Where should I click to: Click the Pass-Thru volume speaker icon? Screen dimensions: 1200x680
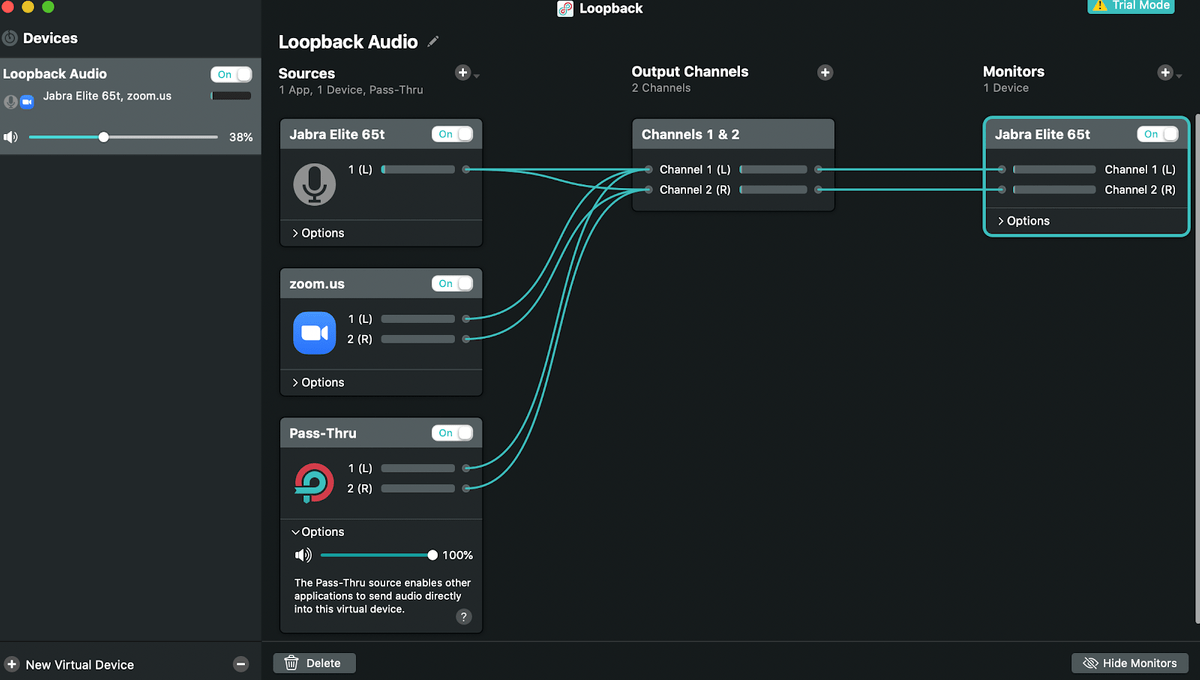(x=303, y=555)
